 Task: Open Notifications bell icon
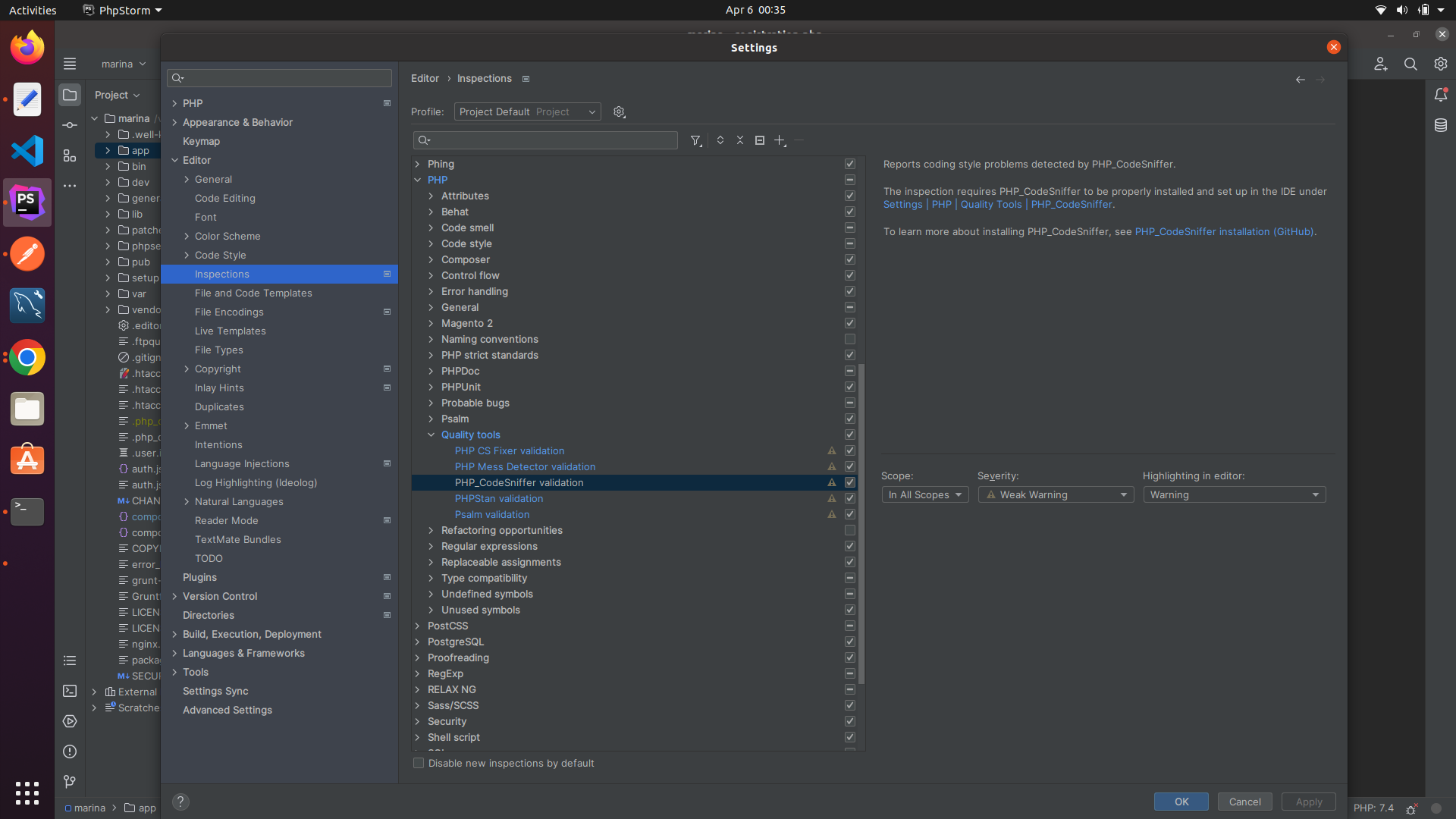(1441, 95)
